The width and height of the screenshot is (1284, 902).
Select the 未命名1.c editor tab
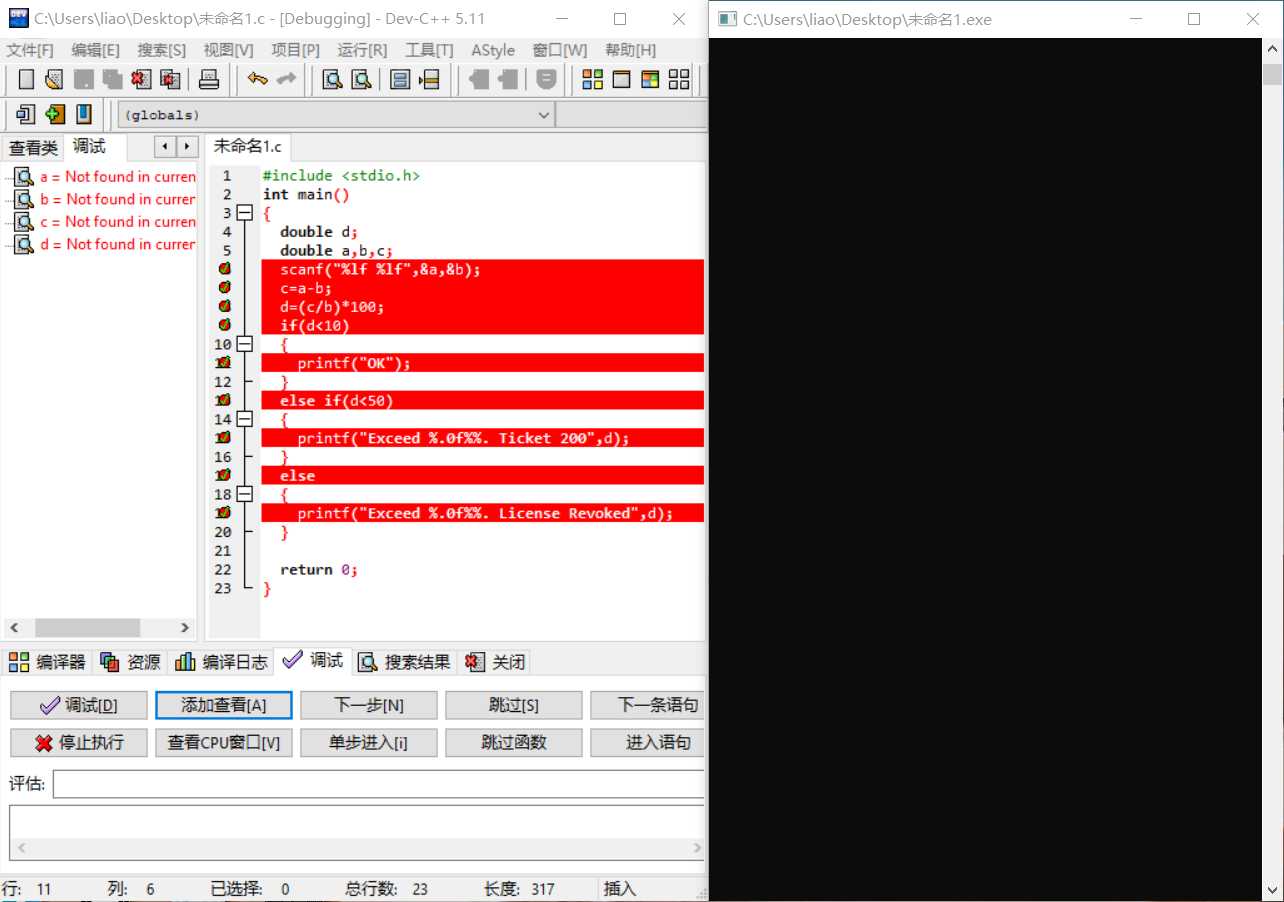click(x=248, y=147)
